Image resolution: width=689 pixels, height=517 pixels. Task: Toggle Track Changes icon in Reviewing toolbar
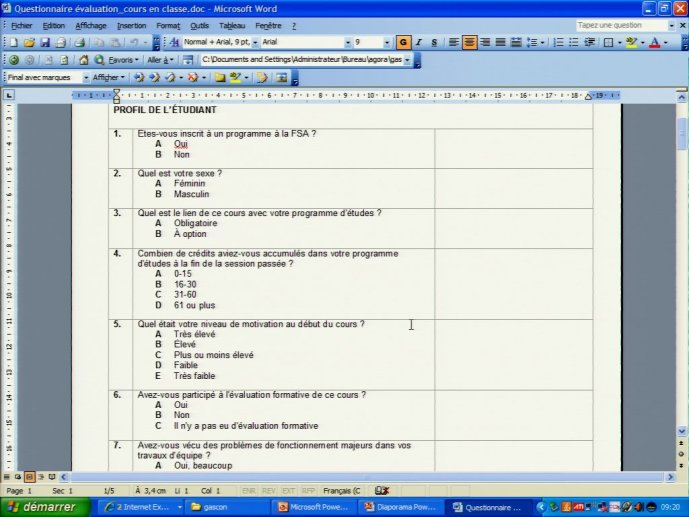click(262, 78)
